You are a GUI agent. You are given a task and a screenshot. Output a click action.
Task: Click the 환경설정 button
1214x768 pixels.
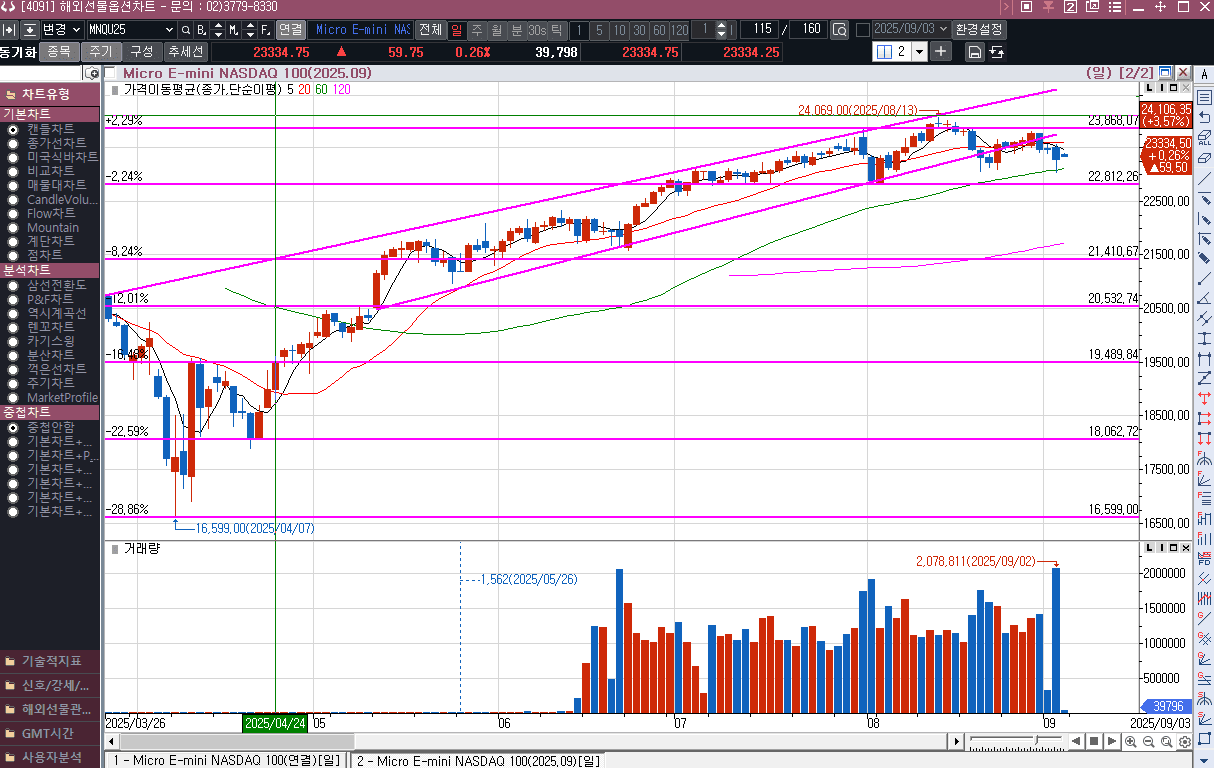coord(979,29)
